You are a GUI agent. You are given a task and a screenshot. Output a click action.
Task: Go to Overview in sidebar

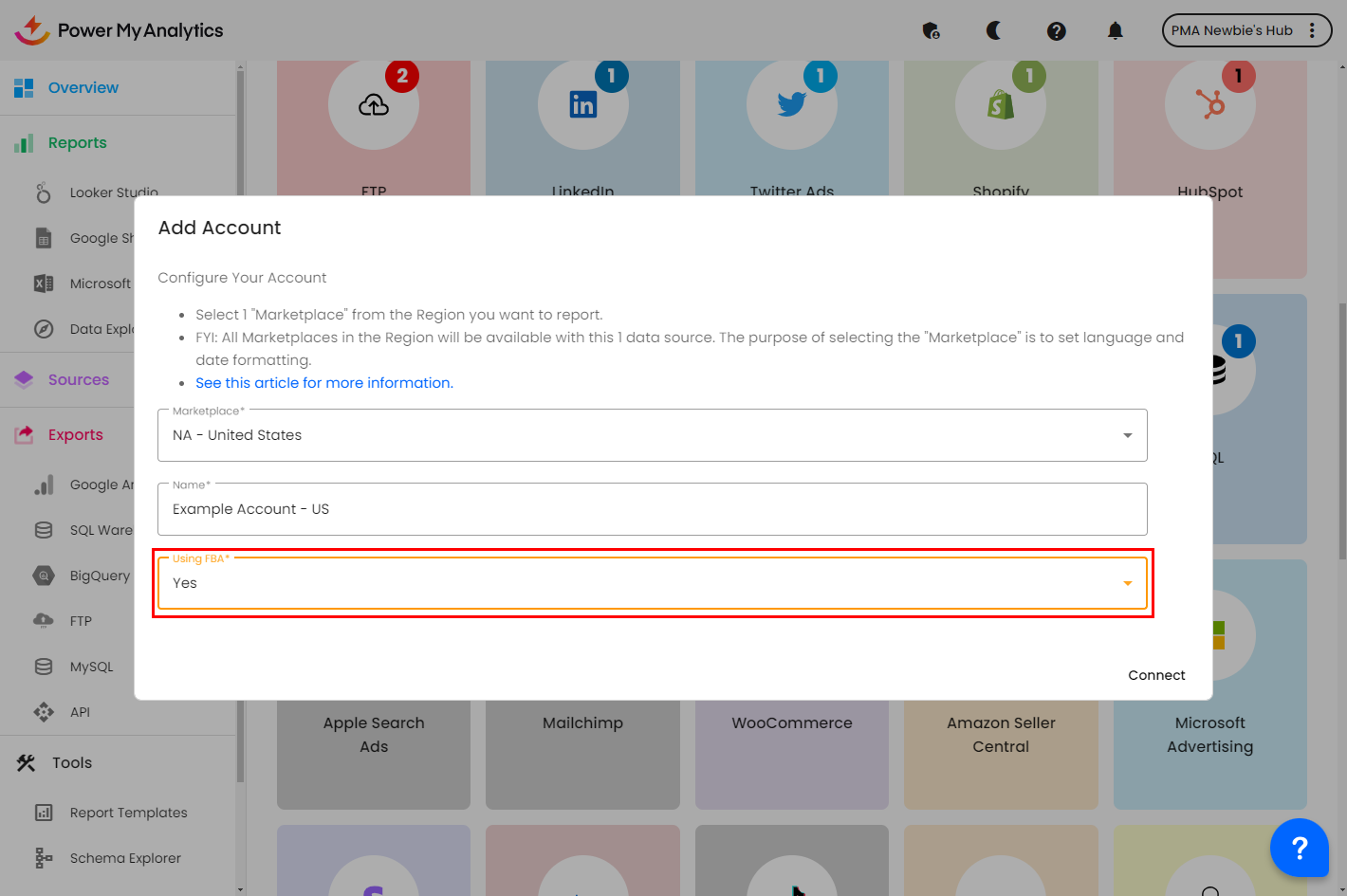pyautogui.click(x=83, y=88)
